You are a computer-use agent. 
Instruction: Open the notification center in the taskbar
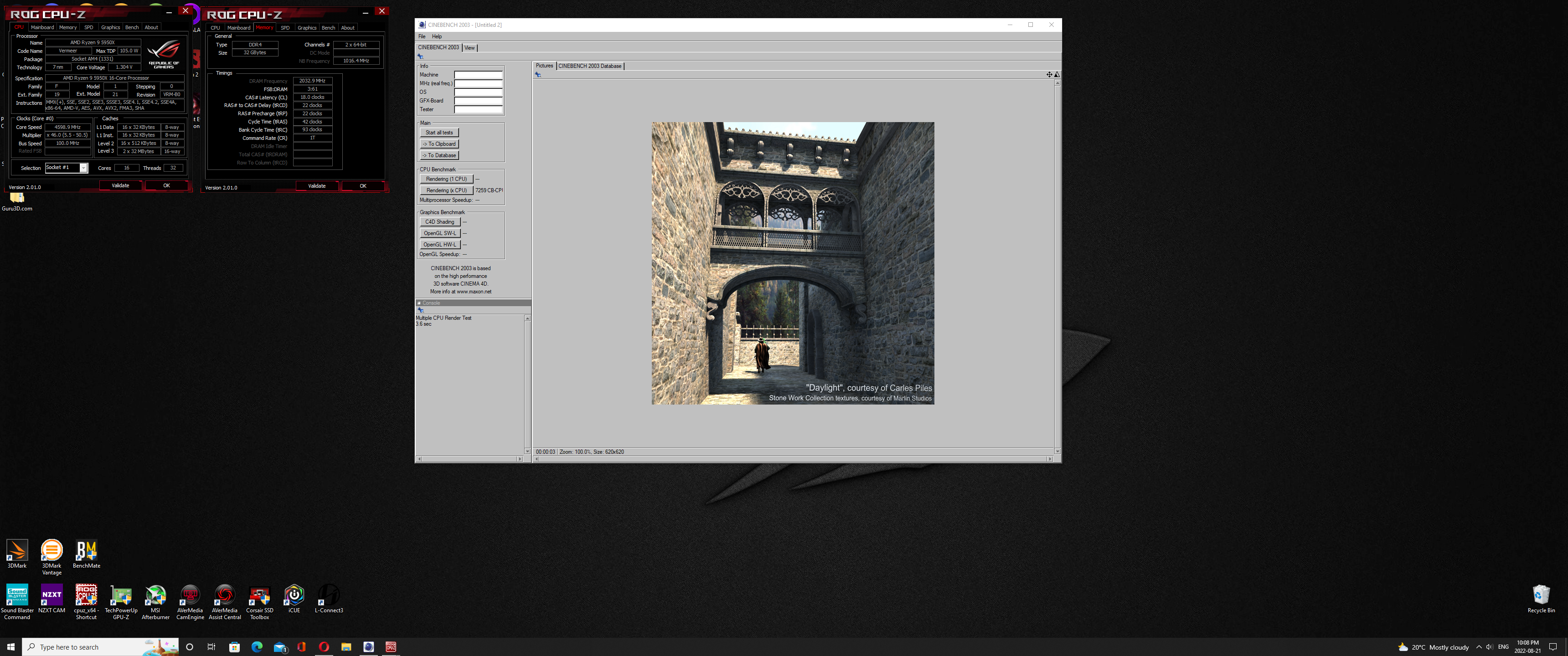coord(1553,647)
